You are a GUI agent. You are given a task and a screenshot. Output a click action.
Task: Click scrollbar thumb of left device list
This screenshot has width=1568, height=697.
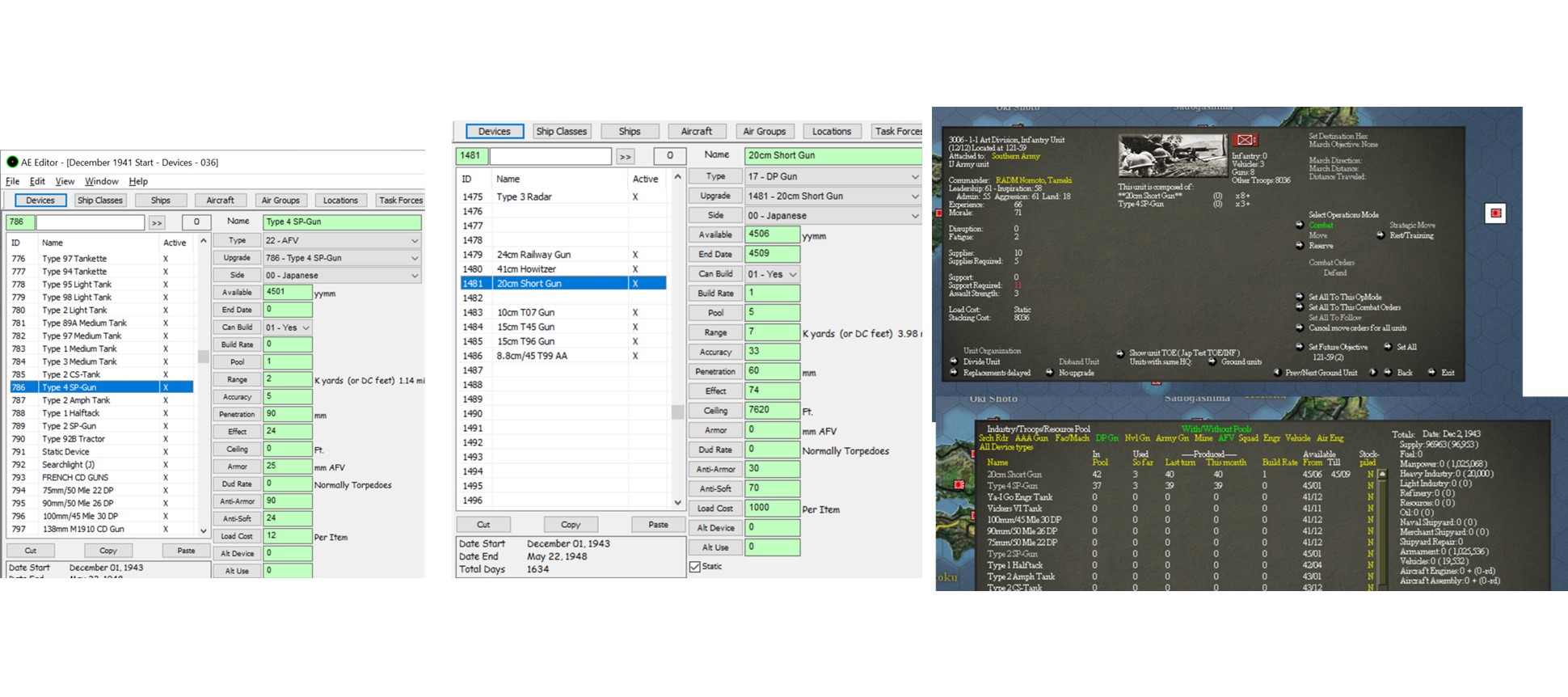point(203,357)
